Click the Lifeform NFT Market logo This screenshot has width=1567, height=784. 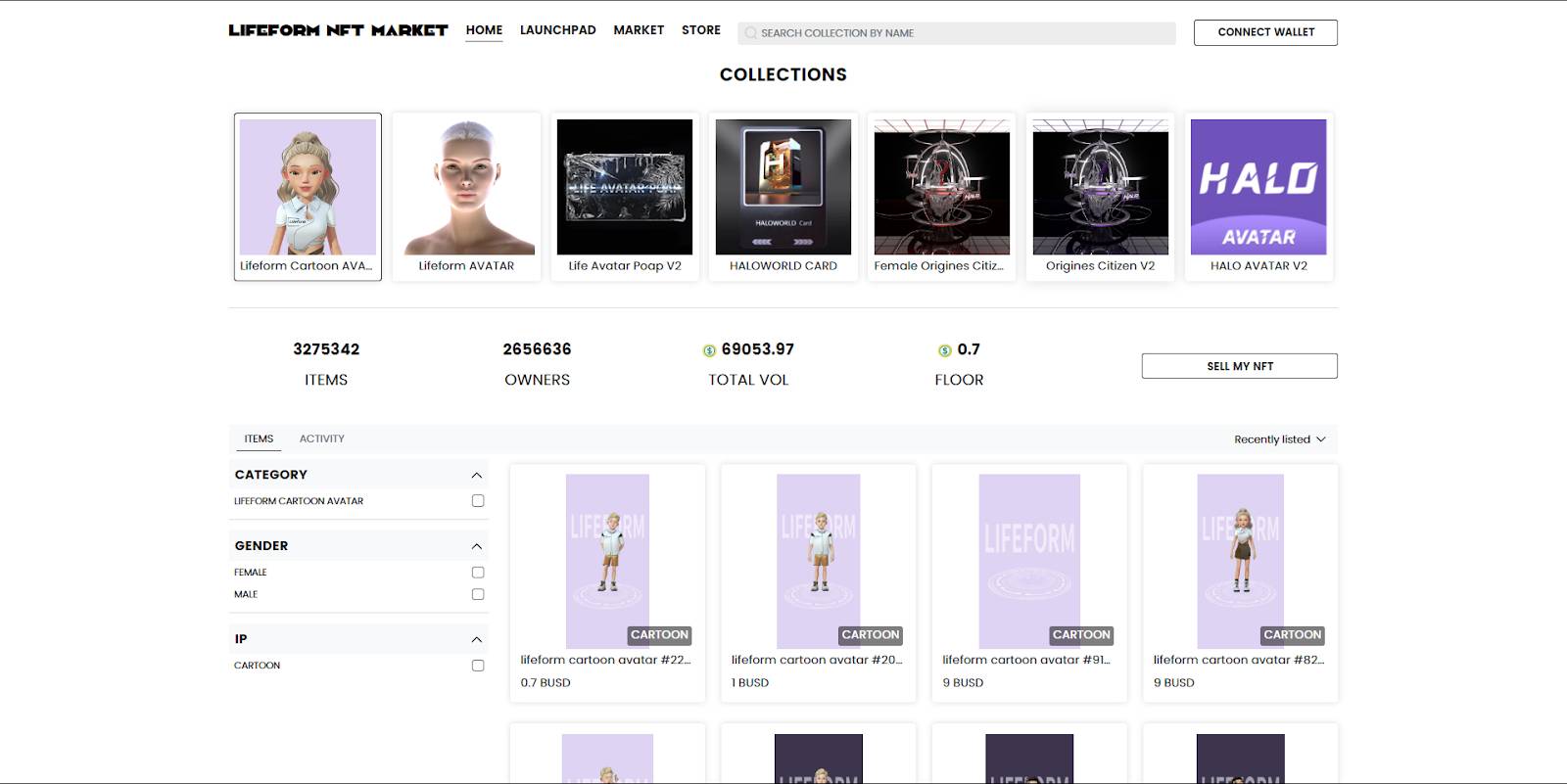click(338, 30)
